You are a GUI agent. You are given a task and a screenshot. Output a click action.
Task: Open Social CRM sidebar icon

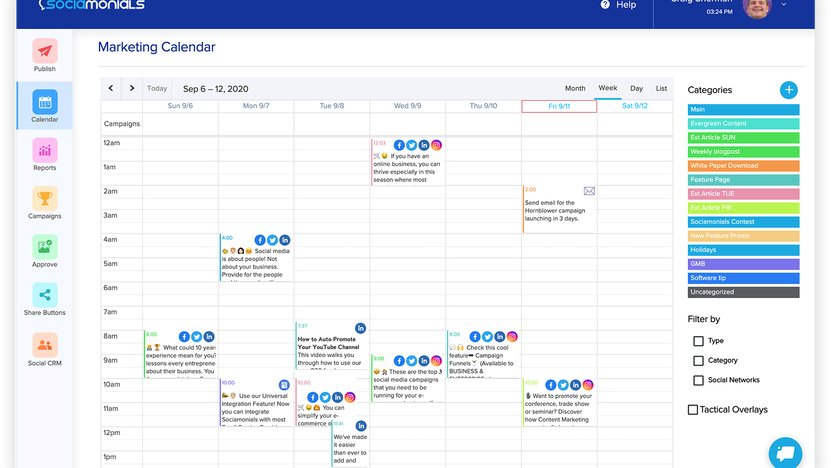45,345
